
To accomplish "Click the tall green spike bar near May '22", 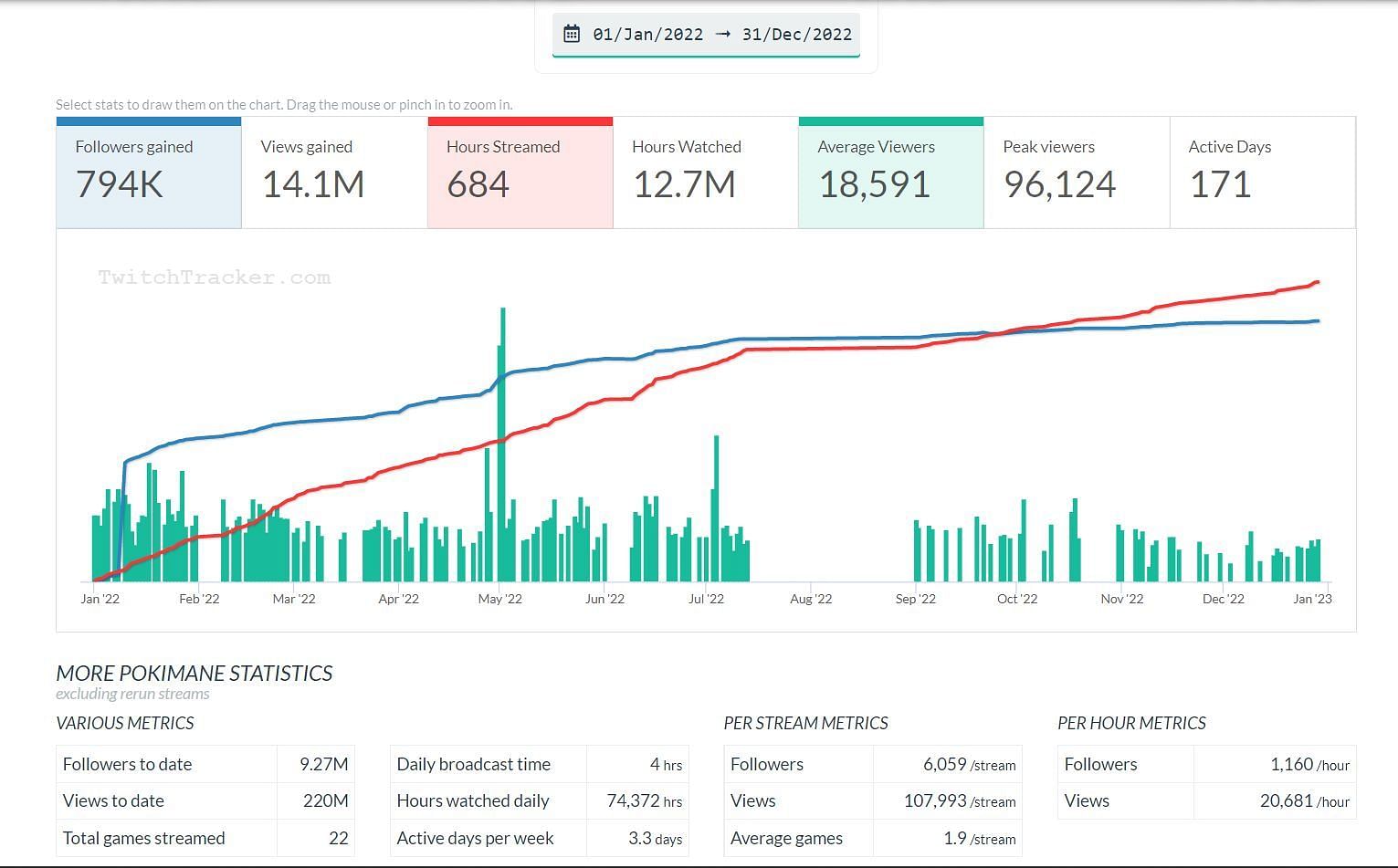I will tap(502, 444).
